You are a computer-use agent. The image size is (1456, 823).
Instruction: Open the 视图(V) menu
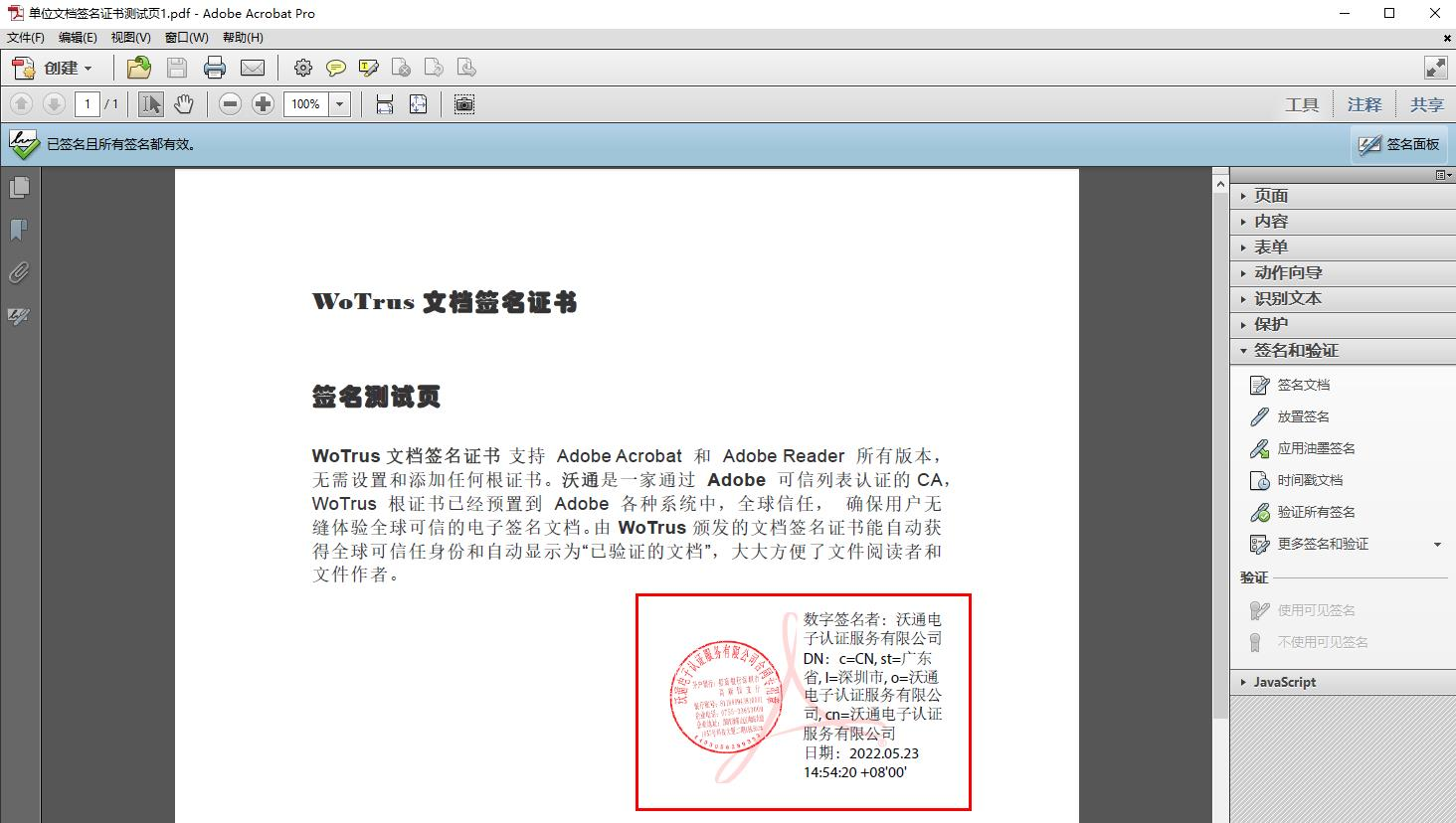click(130, 38)
